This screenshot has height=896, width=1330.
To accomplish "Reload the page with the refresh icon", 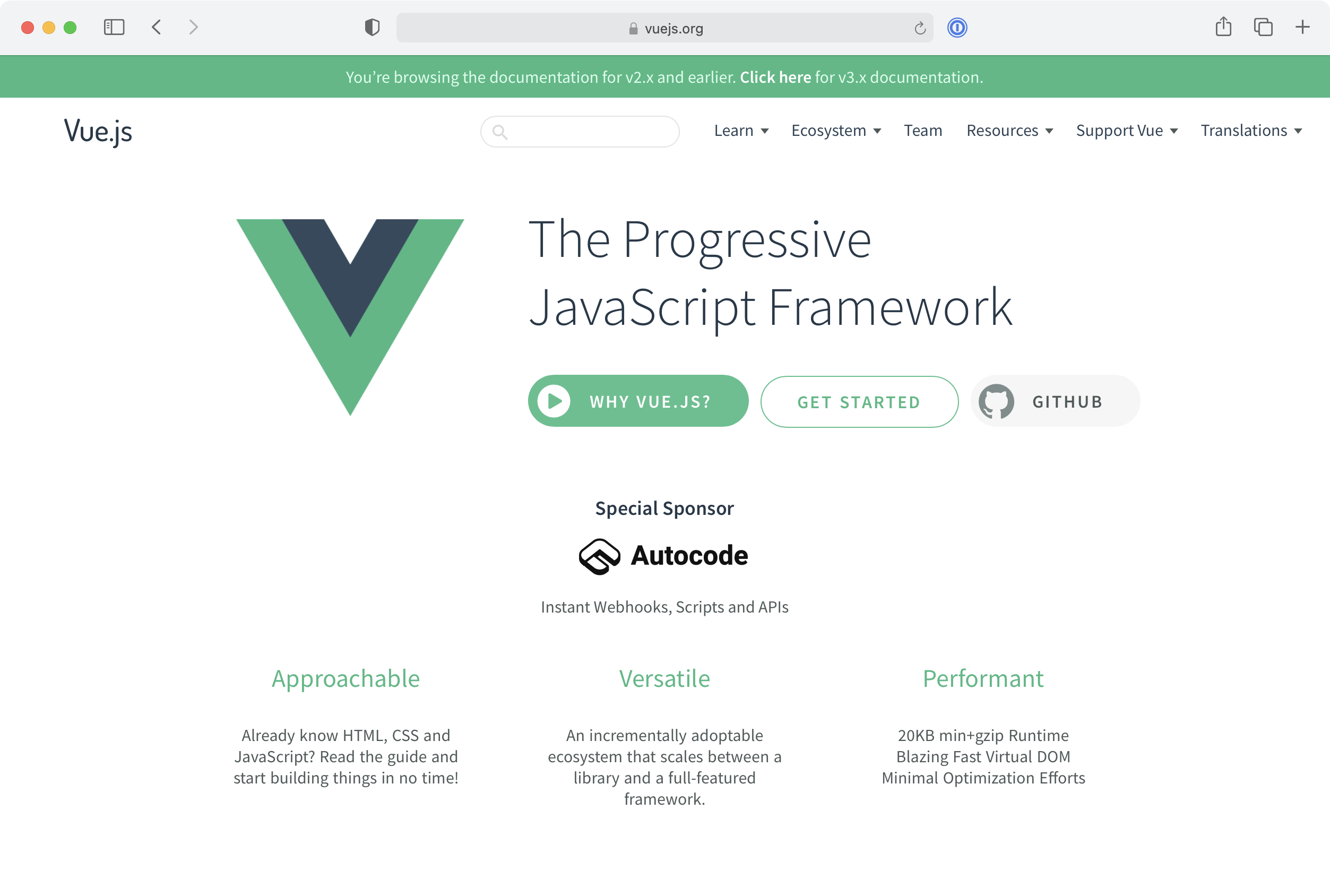I will click(x=919, y=28).
